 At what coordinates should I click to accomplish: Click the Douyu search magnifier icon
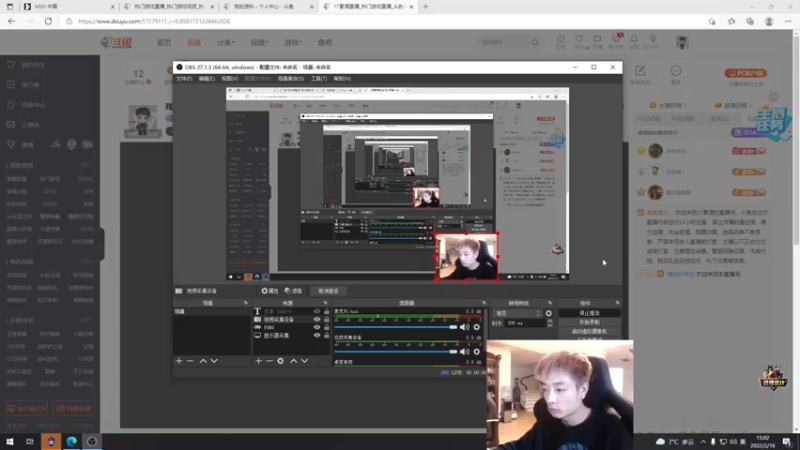pyautogui.click(x=535, y=42)
